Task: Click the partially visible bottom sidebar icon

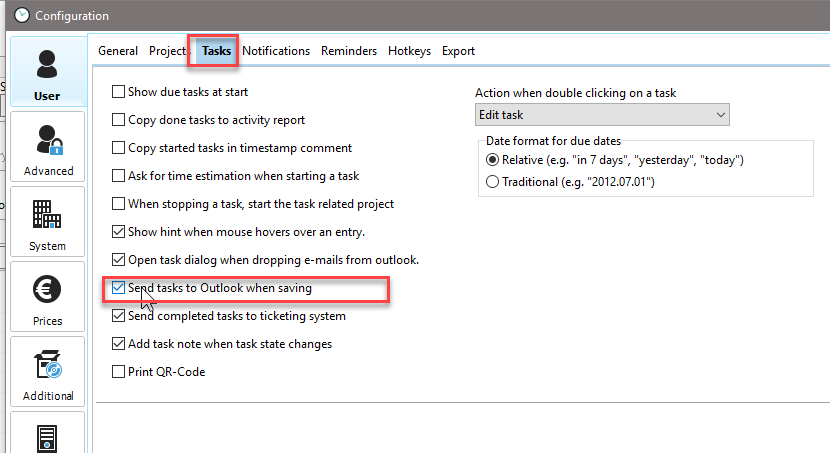Action: 47,437
